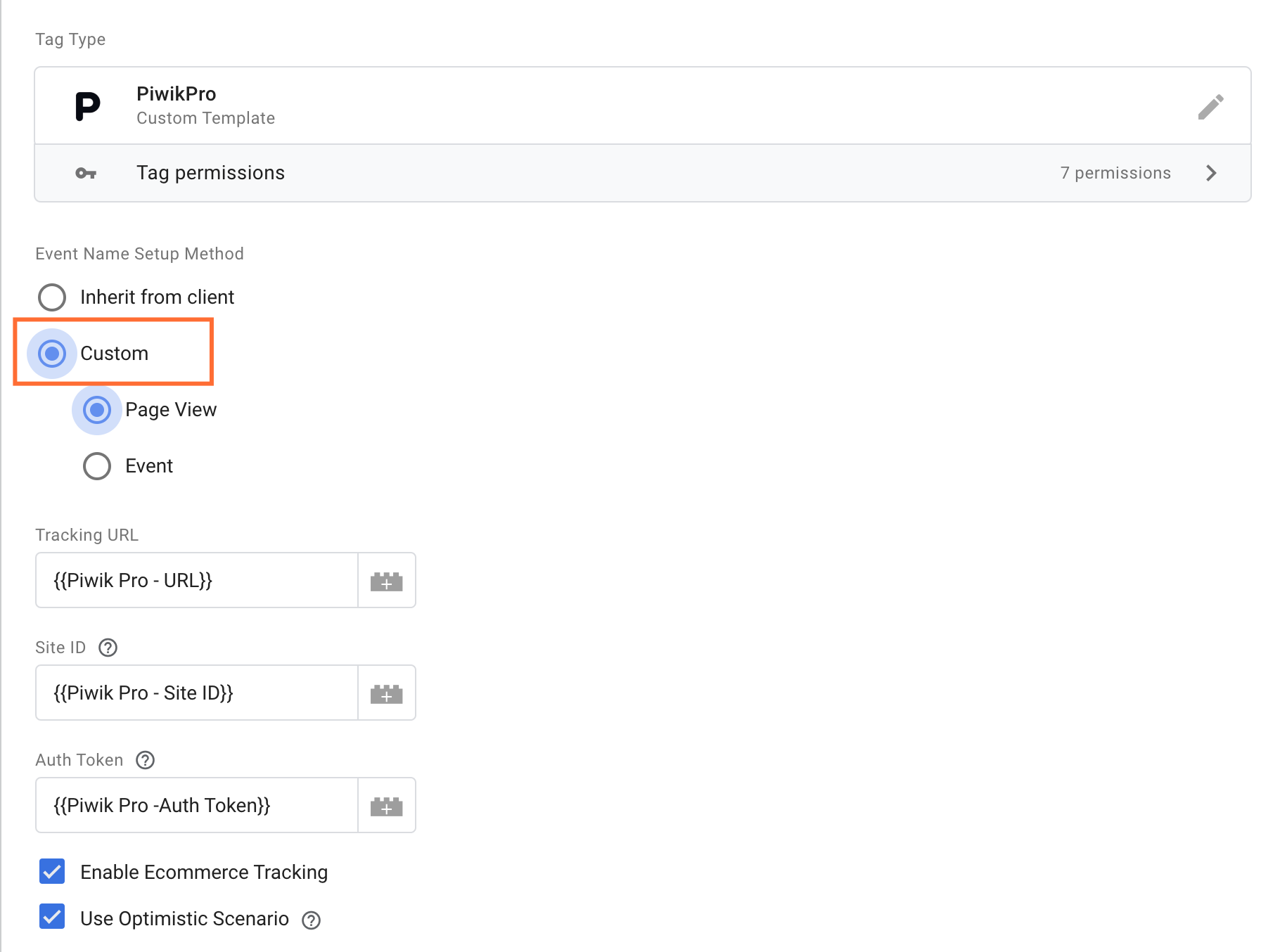Click the PiwikPro tag type name
This screenshot has width=1280, height=952.
pyautogui.click(x=177, y=94)
